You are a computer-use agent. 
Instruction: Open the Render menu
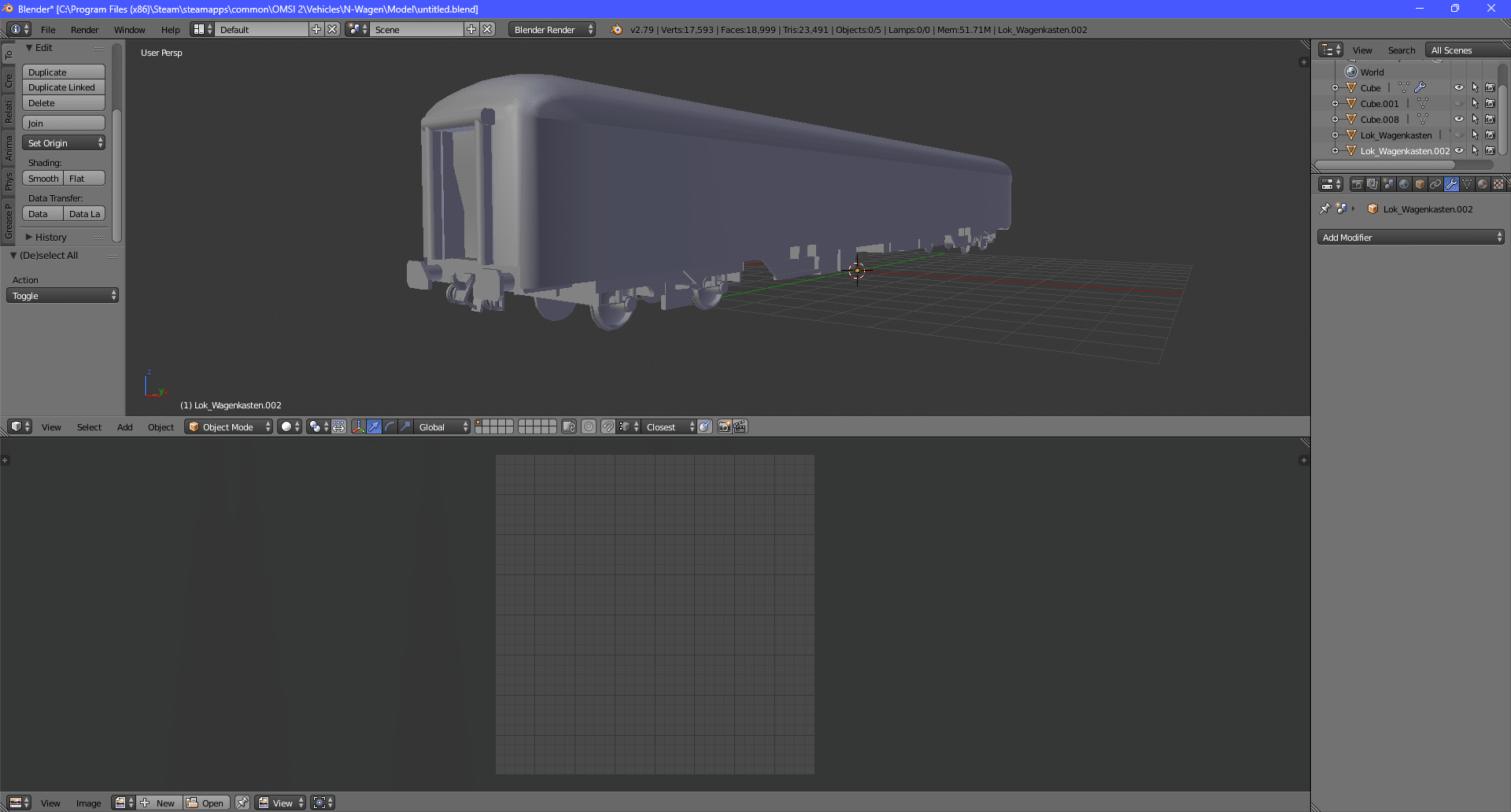[x=84, y=29]
